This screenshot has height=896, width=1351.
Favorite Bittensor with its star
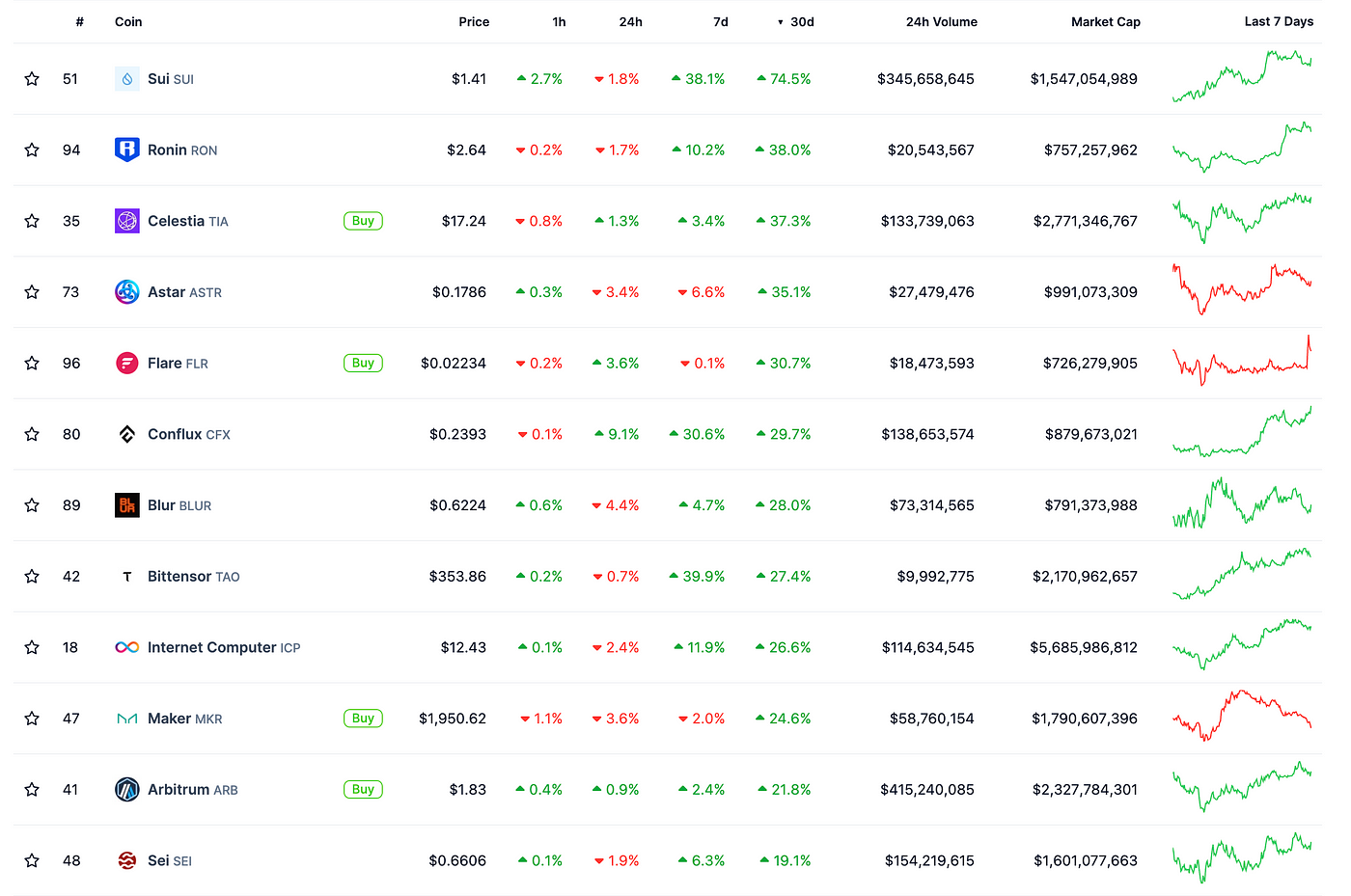32,576
